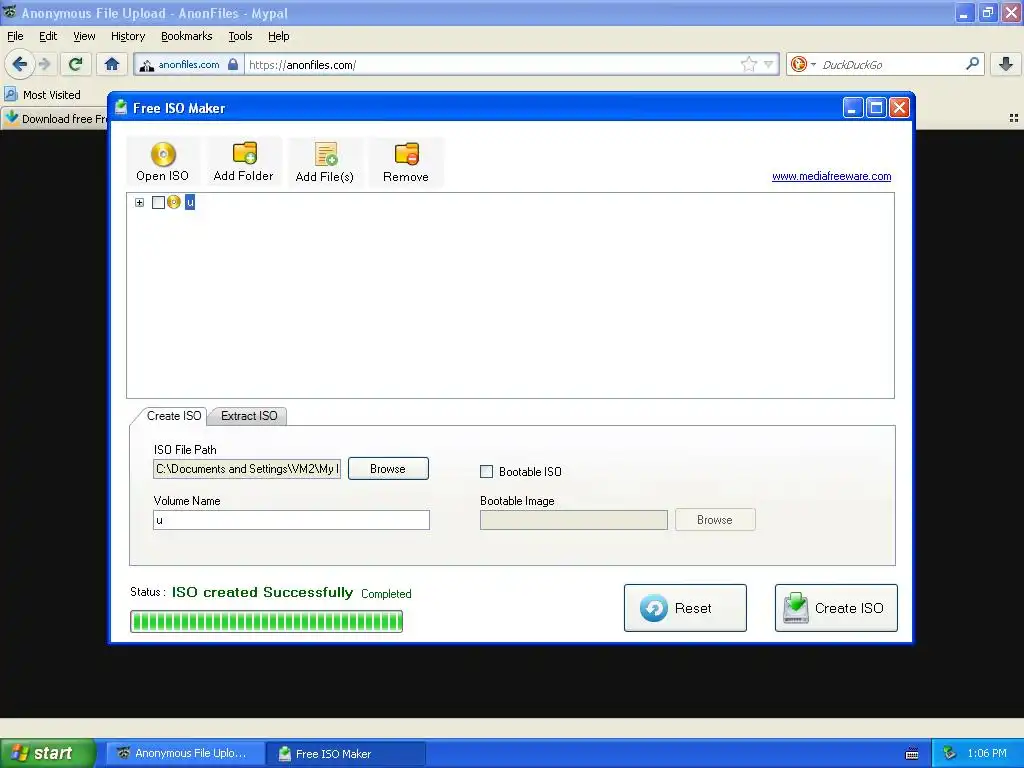
Task: Expand the u tree node plus box
Action: (139, 202)
